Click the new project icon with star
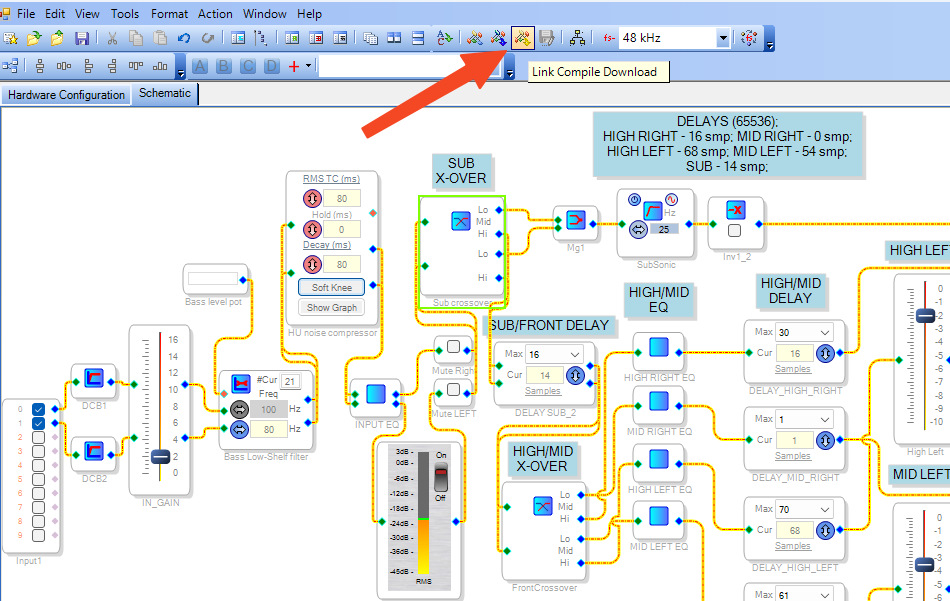Viewport: 950px width, 601px height. (10, 38)
